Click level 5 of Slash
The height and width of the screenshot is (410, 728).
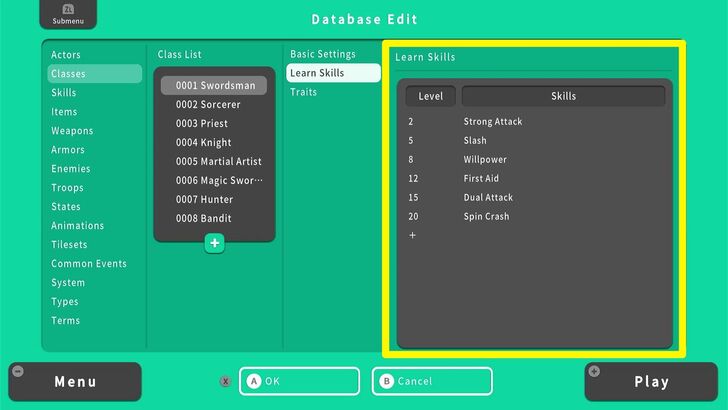click(x=411, y=141)
